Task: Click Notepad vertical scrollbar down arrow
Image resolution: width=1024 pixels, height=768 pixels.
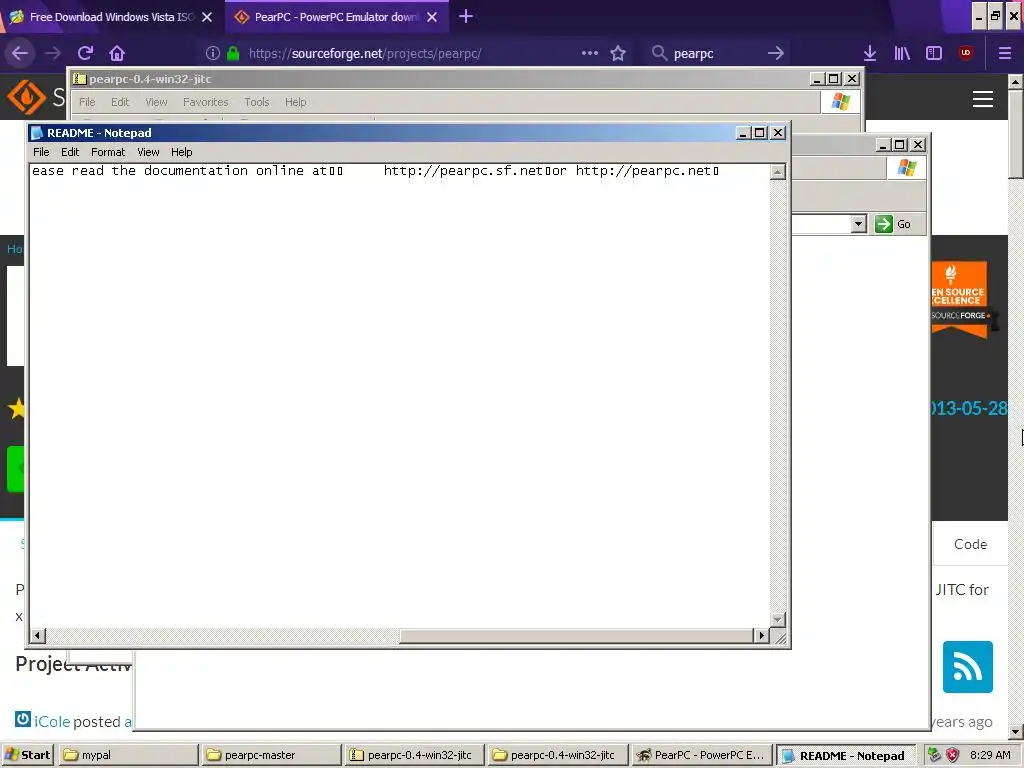Action: point(777,619)
